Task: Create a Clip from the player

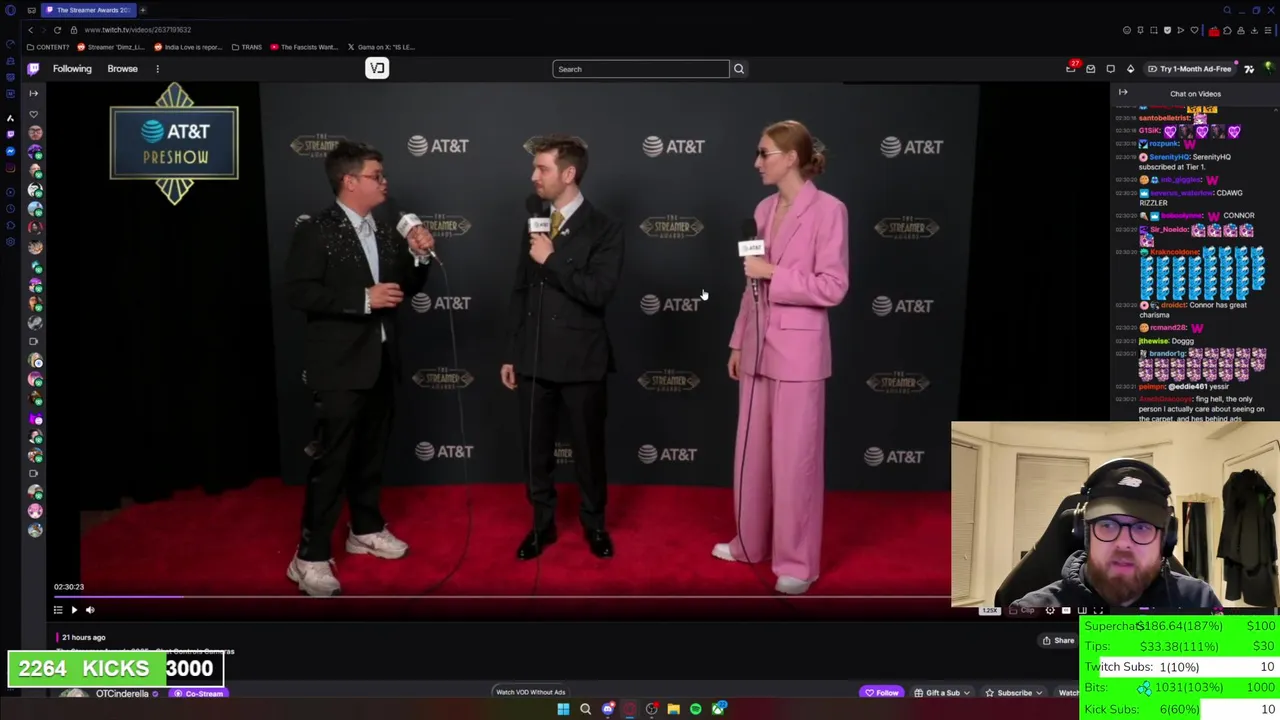Action: (x=1021, y=610)
